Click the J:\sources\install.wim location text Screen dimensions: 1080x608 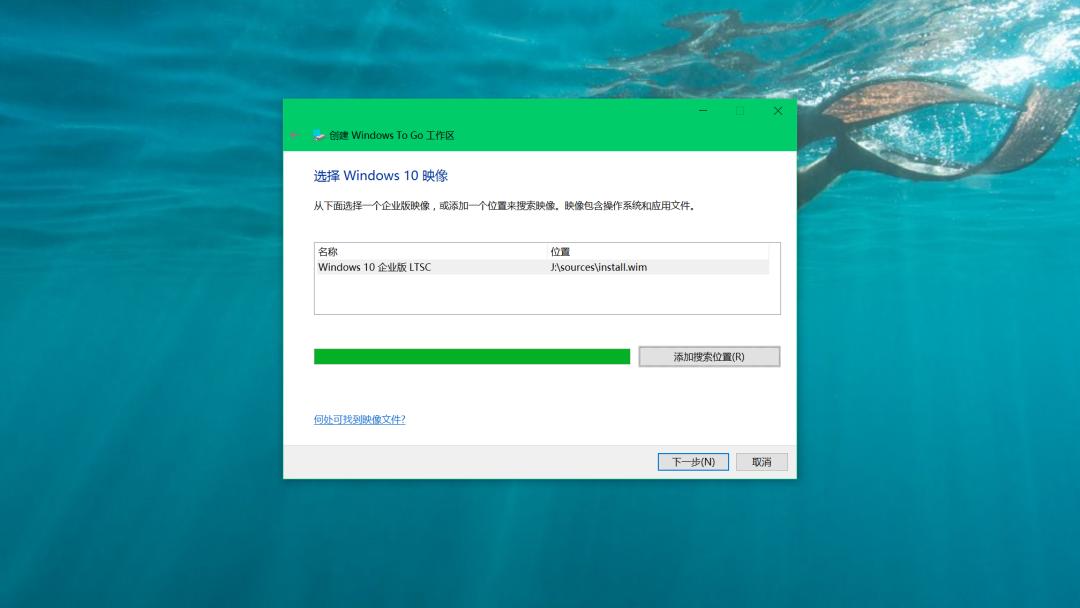[599, 267]
